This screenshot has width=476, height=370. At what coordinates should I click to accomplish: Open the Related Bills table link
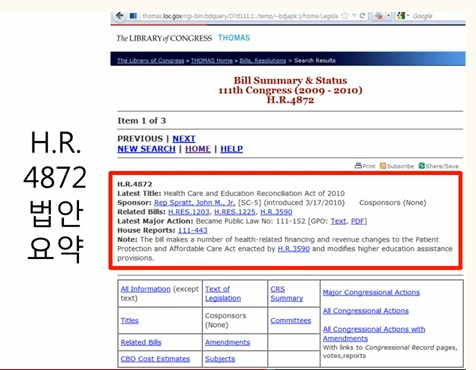point(141,342)
